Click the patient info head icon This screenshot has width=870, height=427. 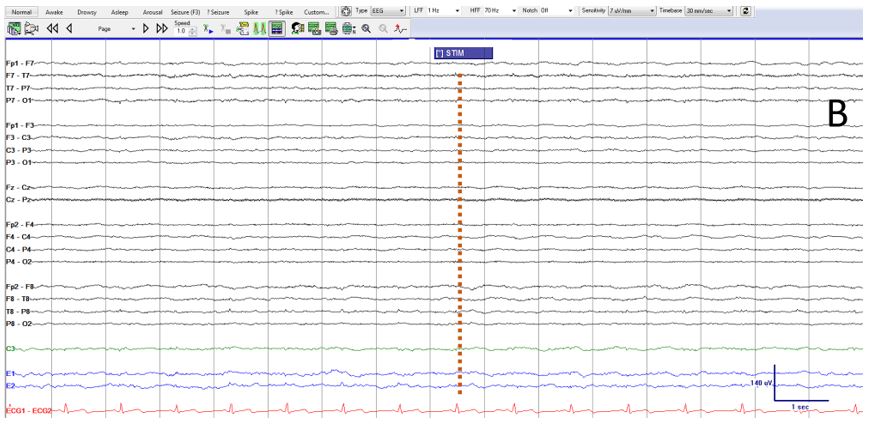point(297,28)
